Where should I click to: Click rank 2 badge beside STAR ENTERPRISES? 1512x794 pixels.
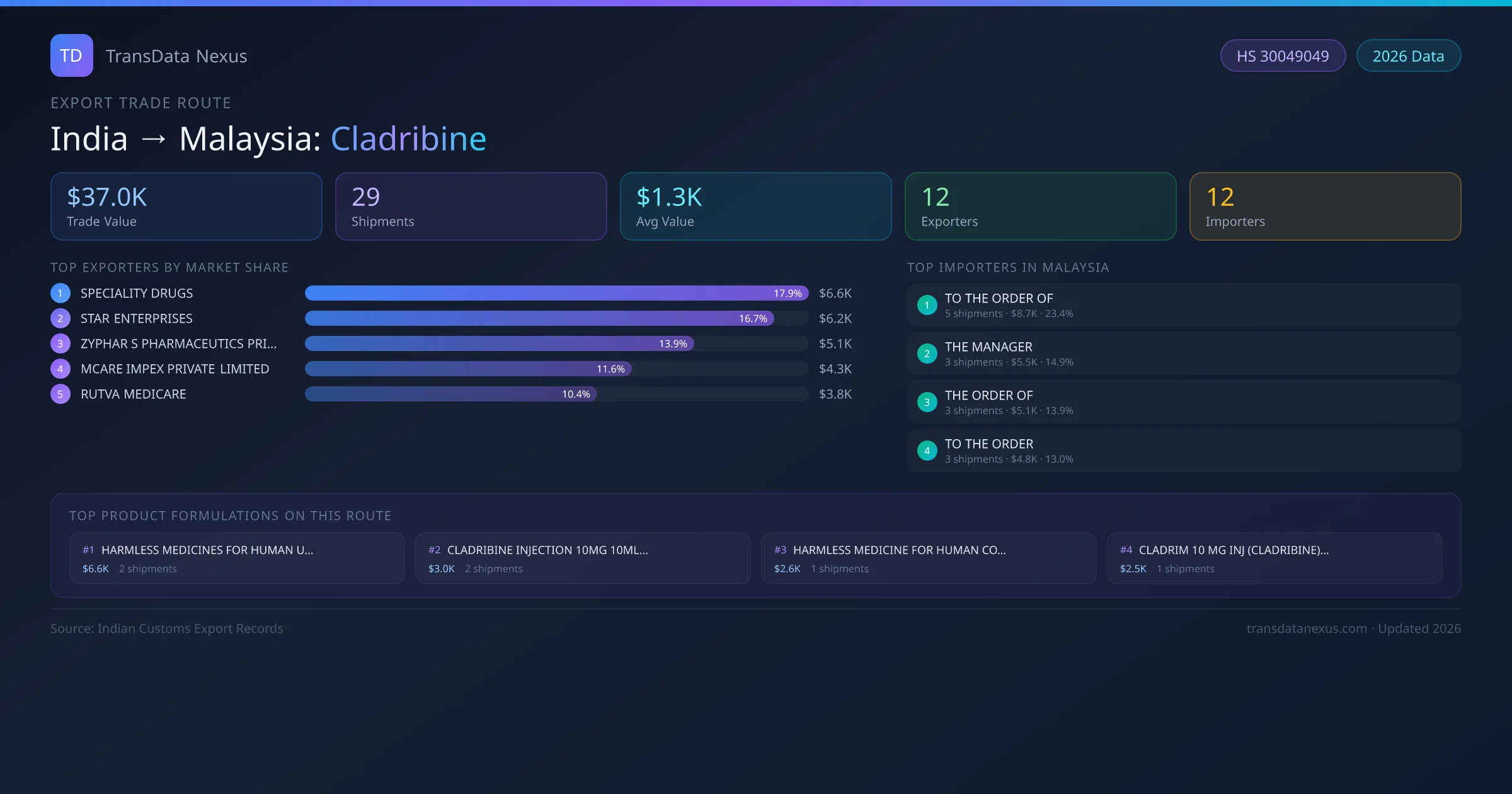60,318
